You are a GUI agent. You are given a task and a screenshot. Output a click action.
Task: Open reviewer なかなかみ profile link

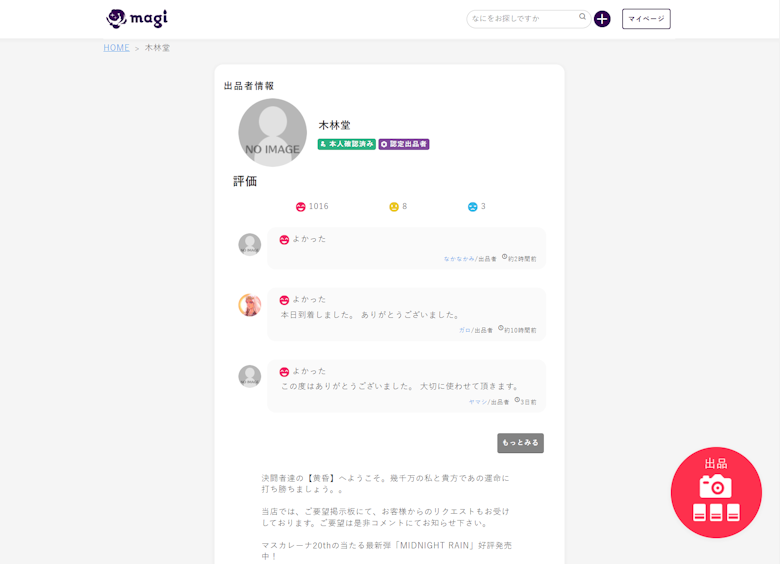pos(459,259)
